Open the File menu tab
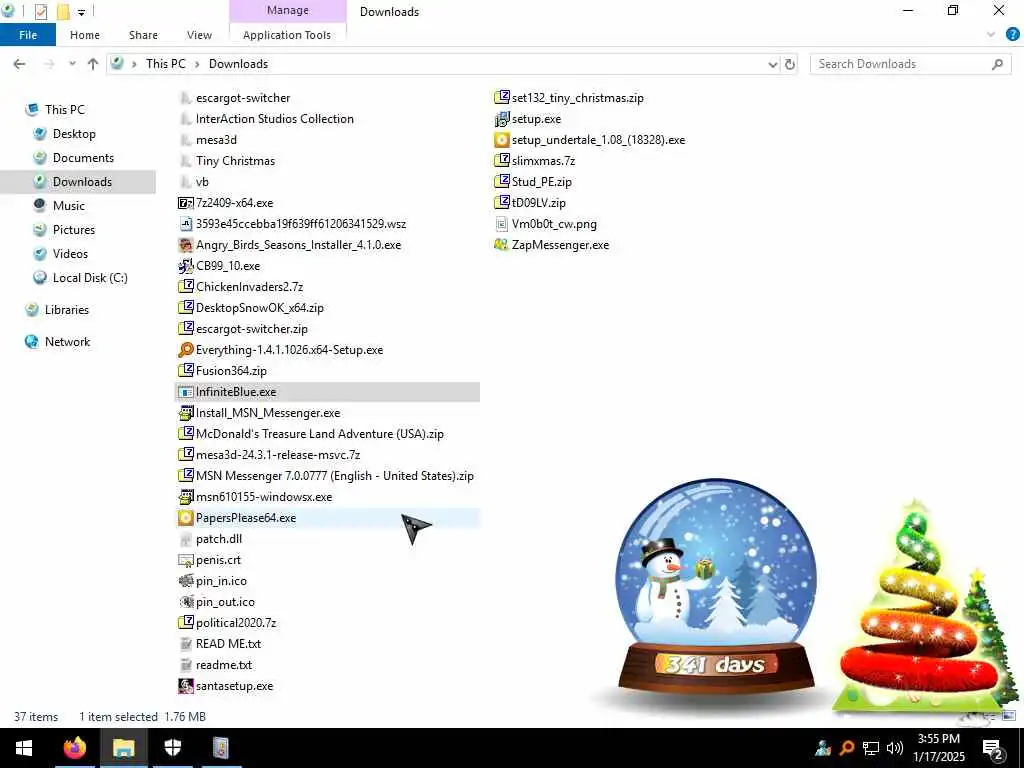This screenshot has width=1024, height=768. (x=27, y=35)
